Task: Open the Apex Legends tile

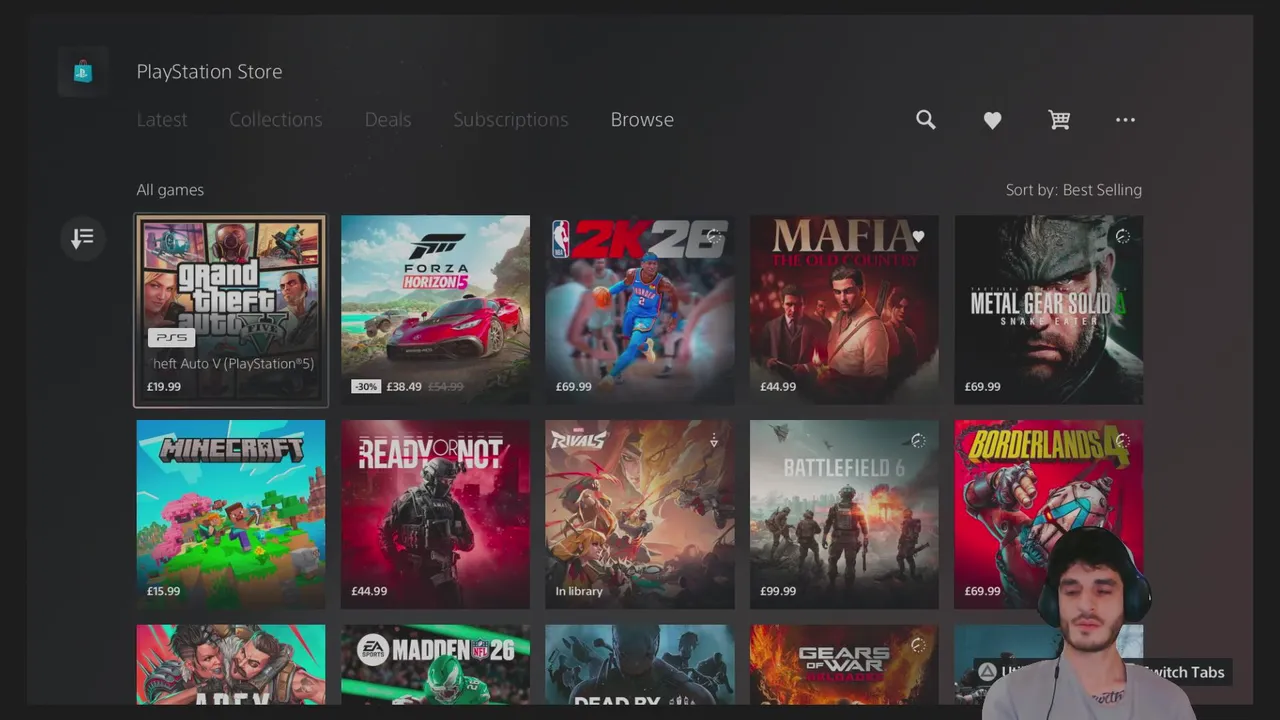Action: (x=231, y=664)
